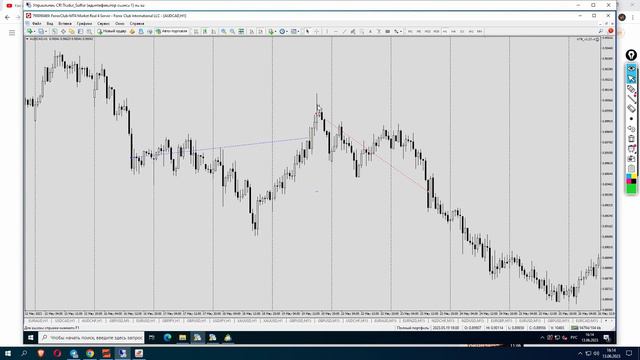This screenshot has height=360, width=640.
Task: Open the Indicators list dropdown
Action: 271,31
